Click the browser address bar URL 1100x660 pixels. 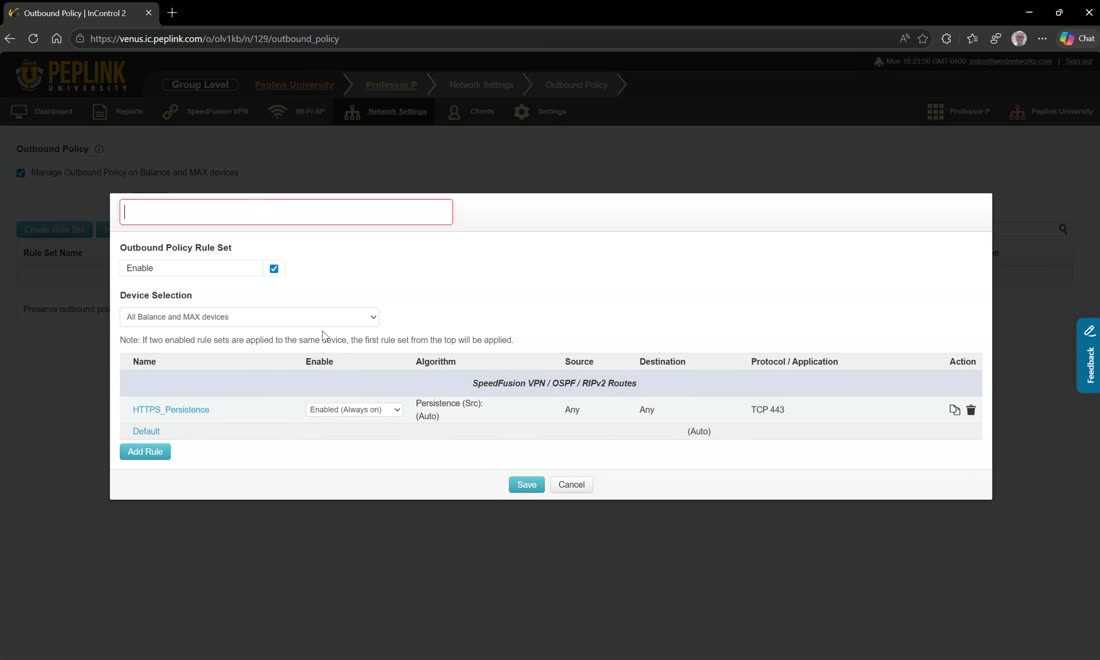(x=215, y=39)
